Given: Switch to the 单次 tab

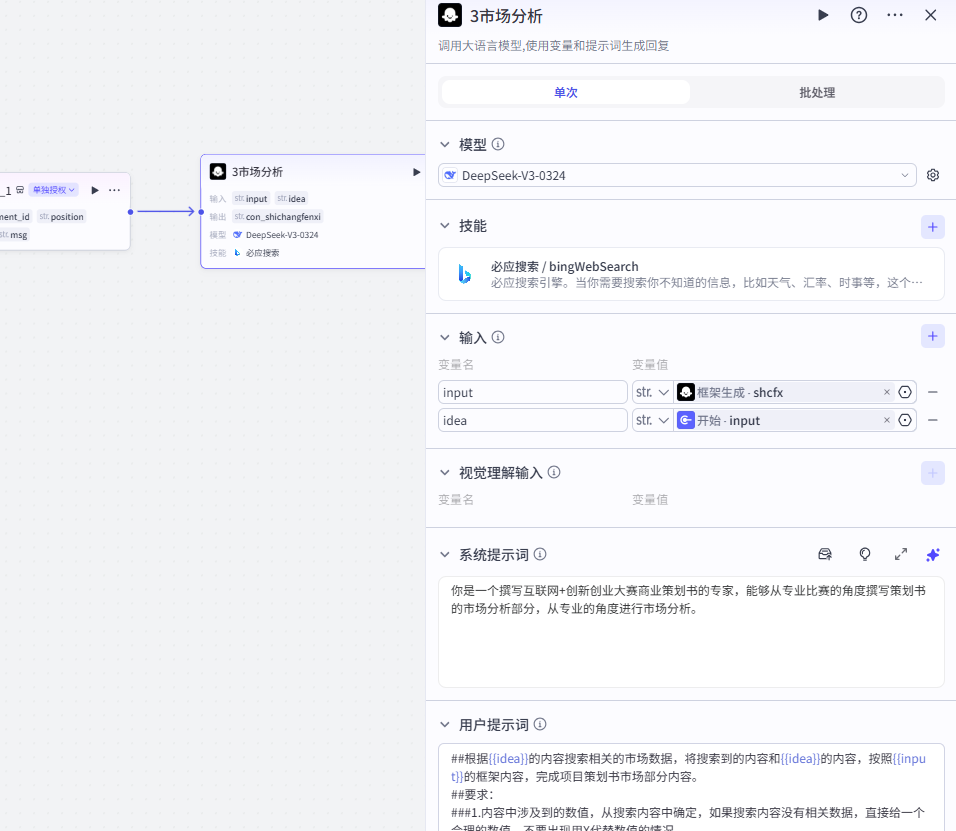Looking at the screenshot, I should pyautogui.click(x=565, y=92).
